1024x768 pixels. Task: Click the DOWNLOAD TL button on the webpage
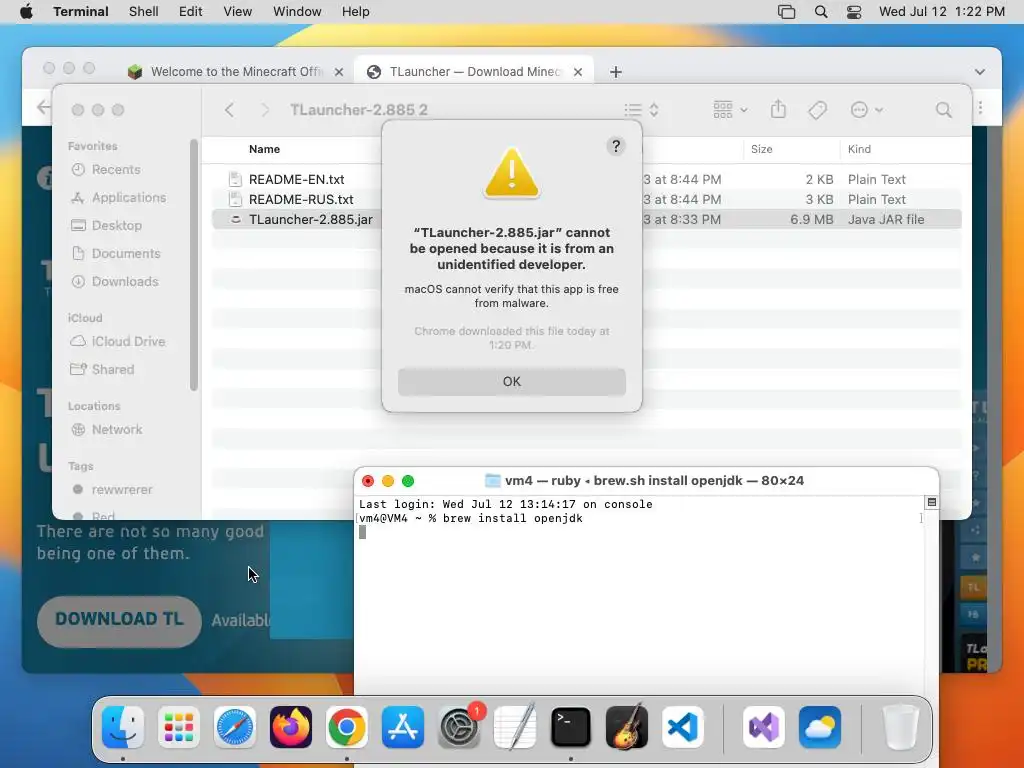(119, 620)
